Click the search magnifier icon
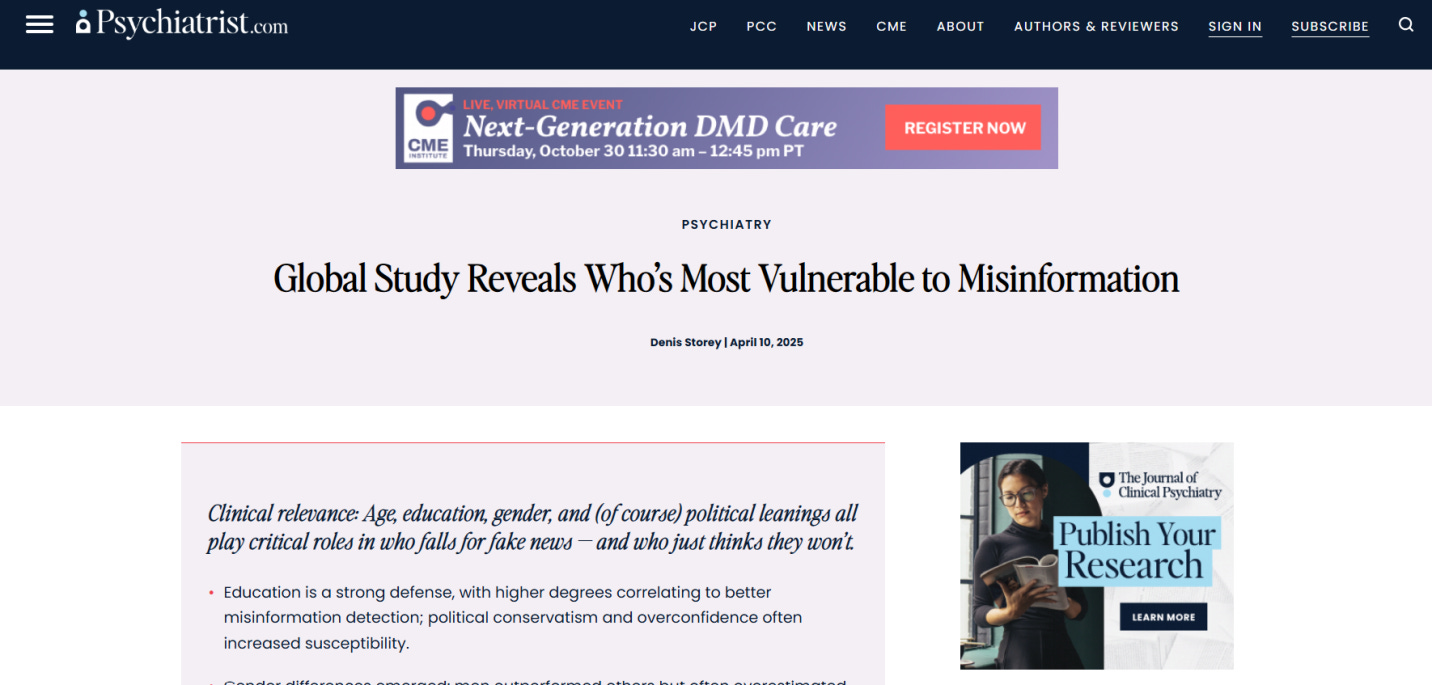 pyautogui.click(x=1406, y=23)
